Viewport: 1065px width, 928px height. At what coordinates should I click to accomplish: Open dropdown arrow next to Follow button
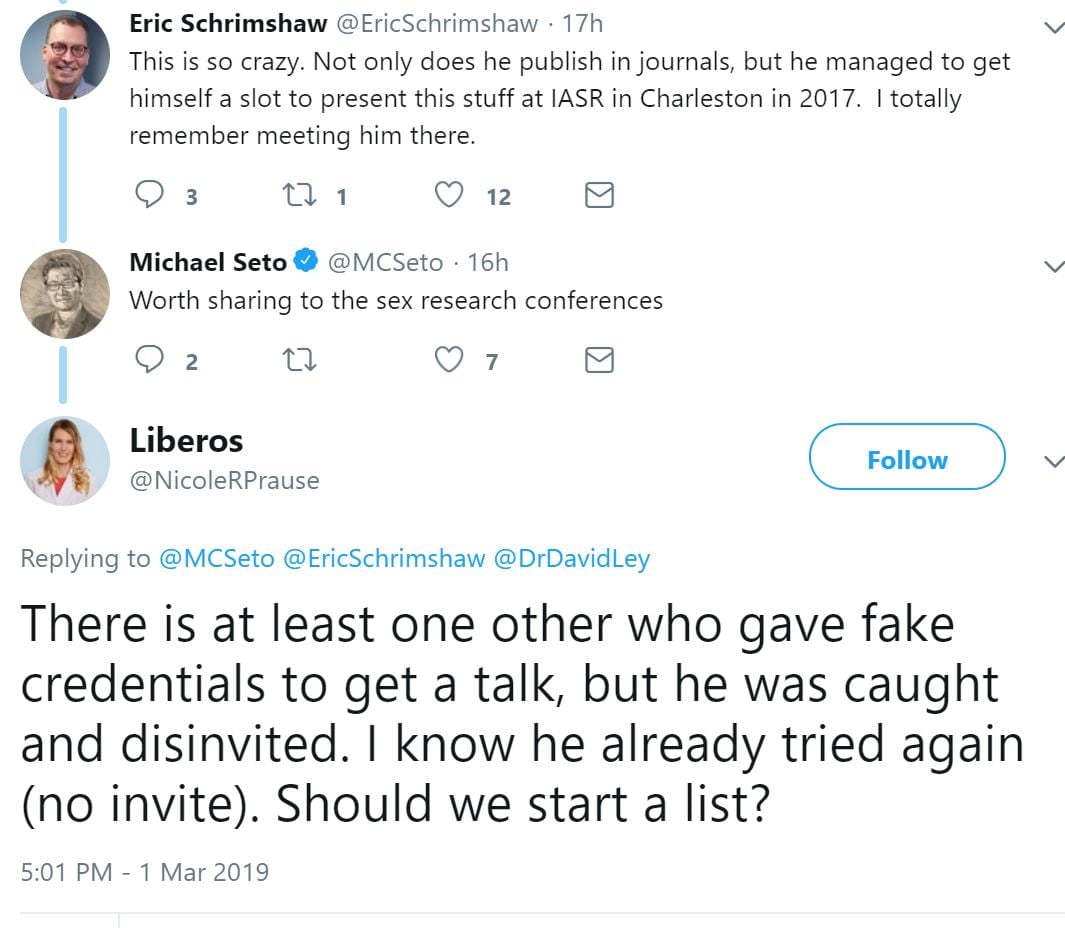(1053, 461)
